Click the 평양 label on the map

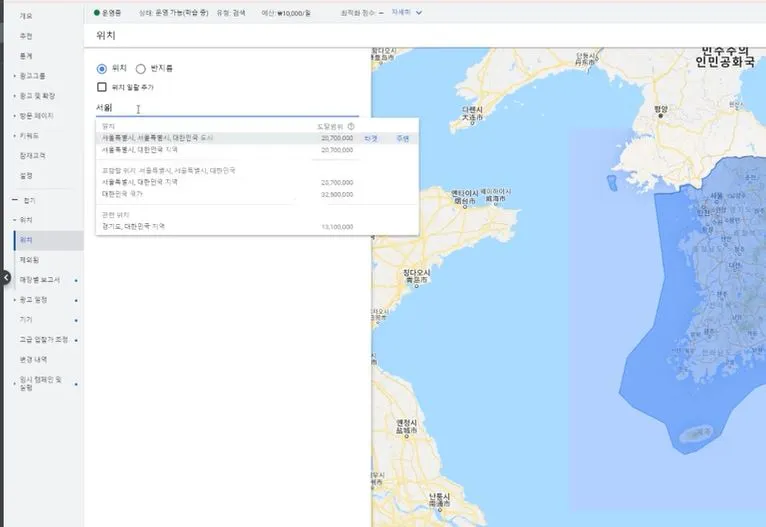pyautogui.click(x=660, y=109)
